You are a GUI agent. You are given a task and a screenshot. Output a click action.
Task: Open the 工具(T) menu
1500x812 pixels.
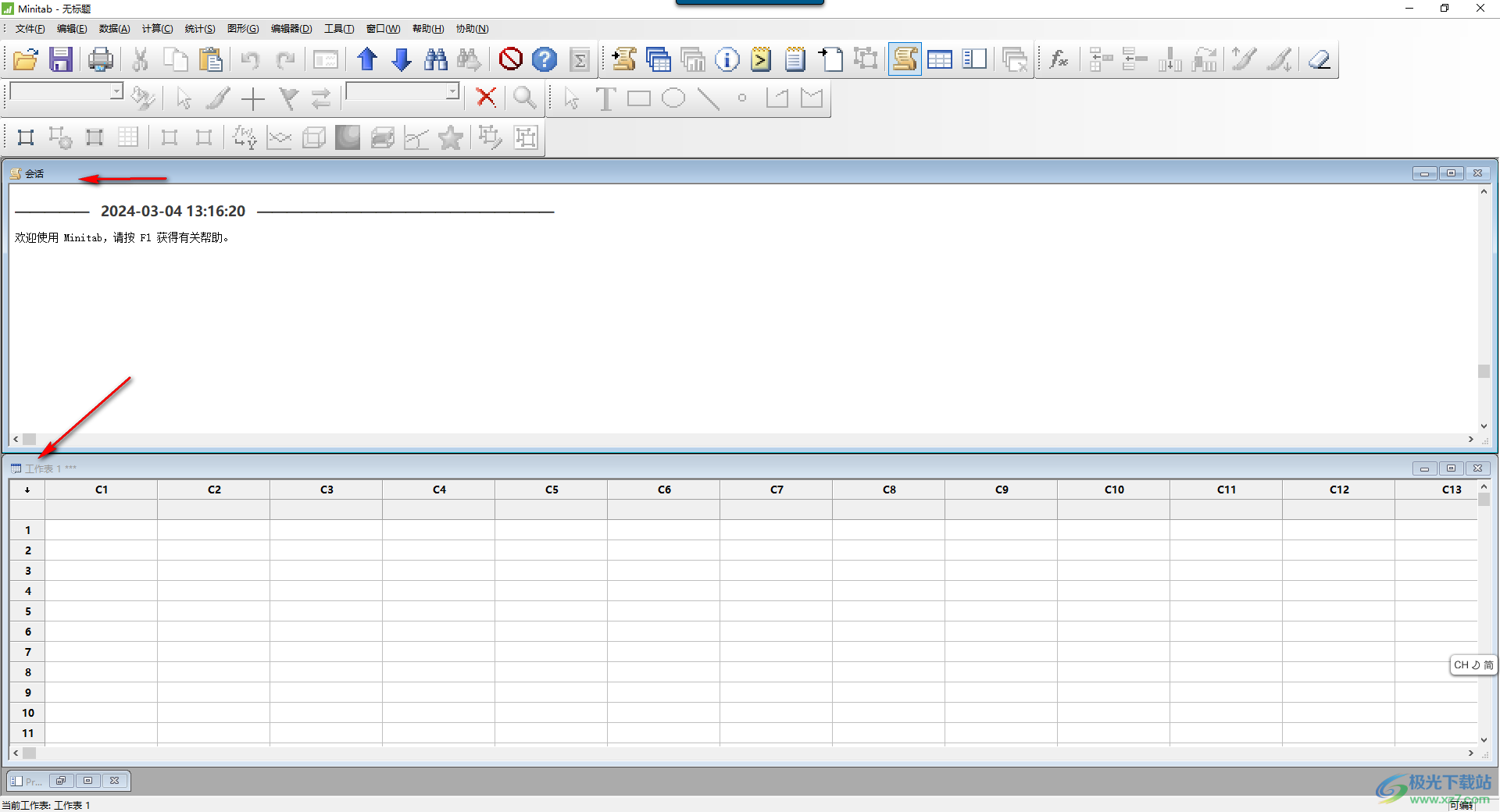pos(339,29)
